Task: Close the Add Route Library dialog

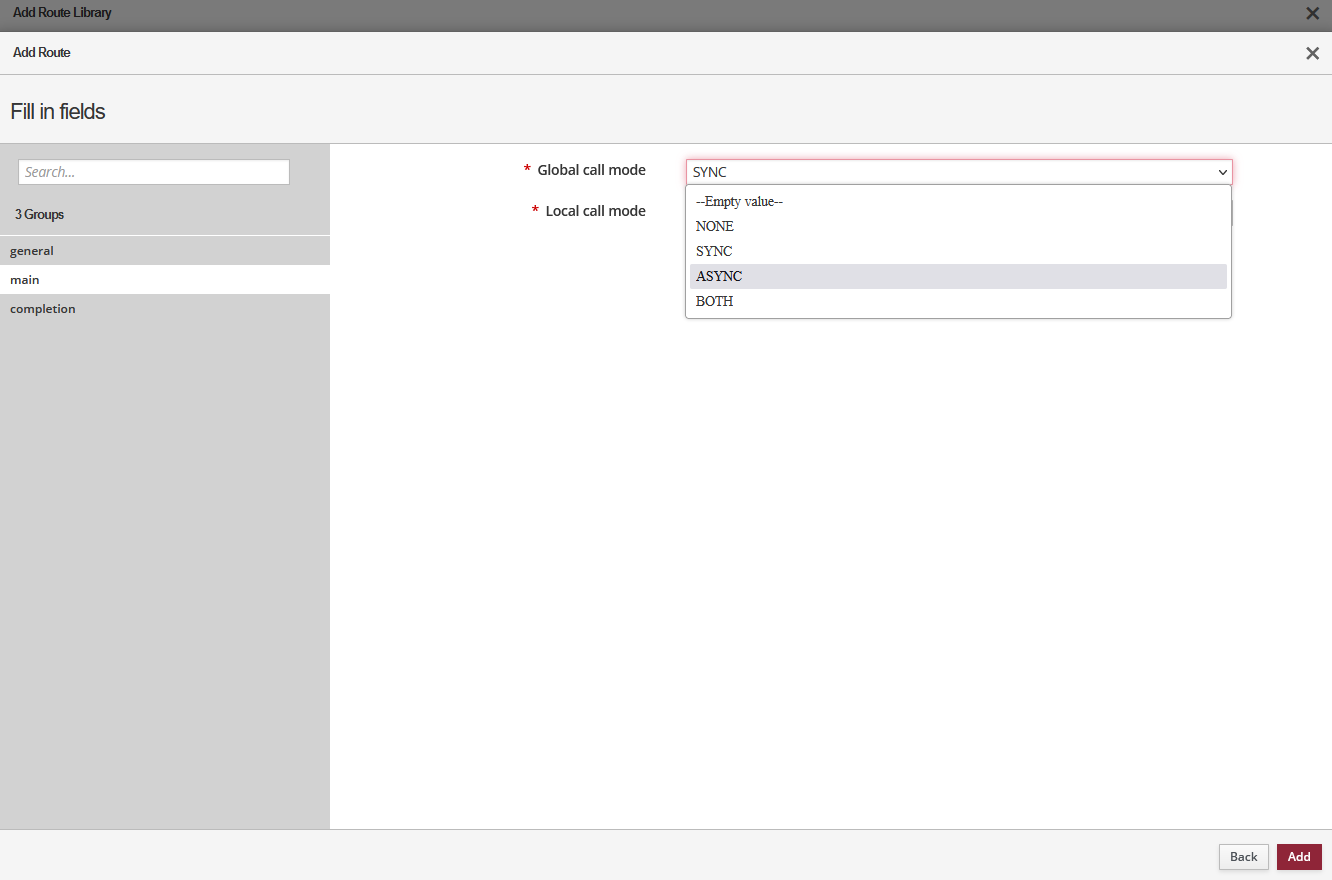Action: (x=1312, y=14)
